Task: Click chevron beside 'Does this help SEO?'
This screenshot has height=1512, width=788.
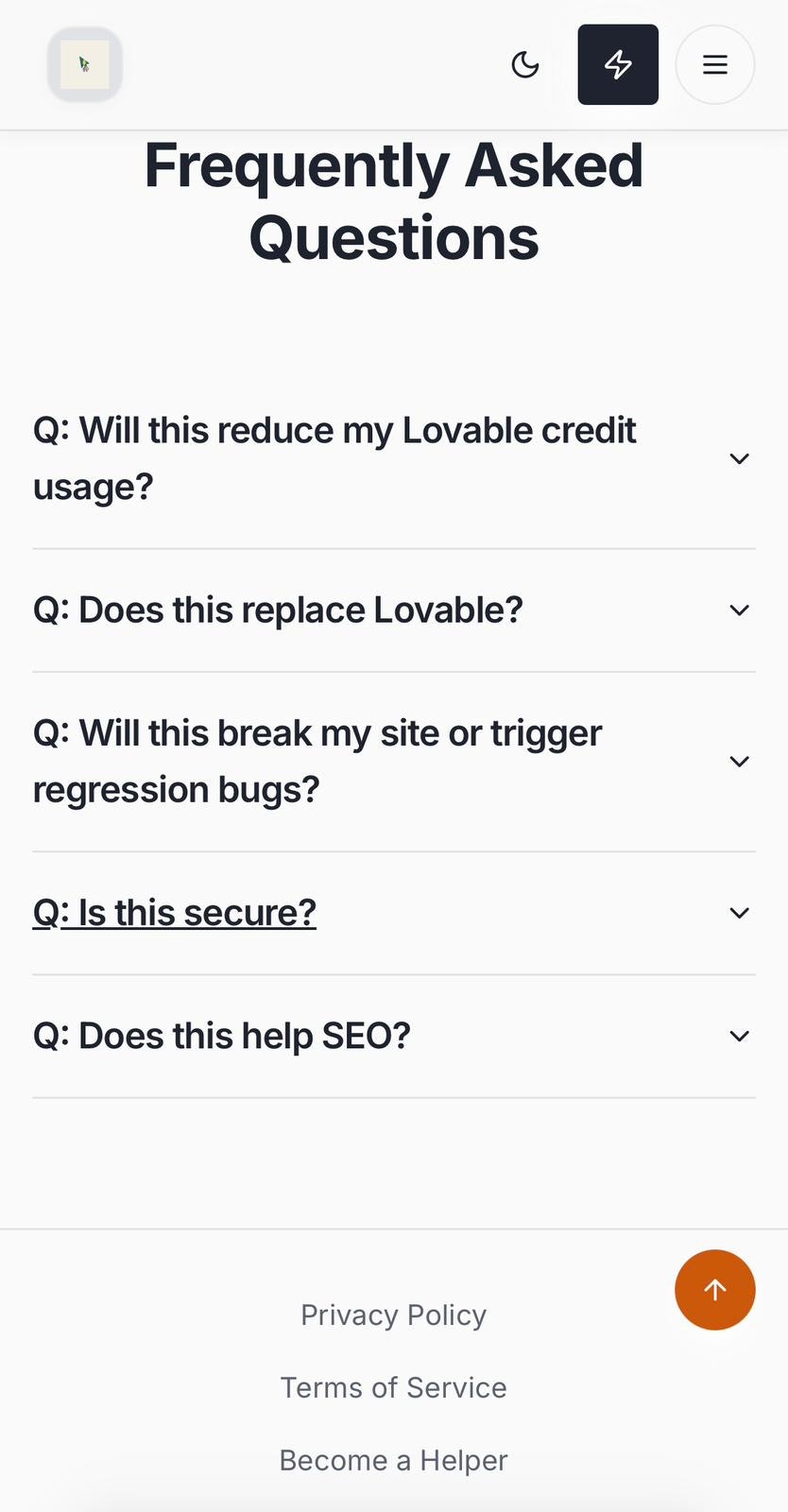Action: 739,1037
